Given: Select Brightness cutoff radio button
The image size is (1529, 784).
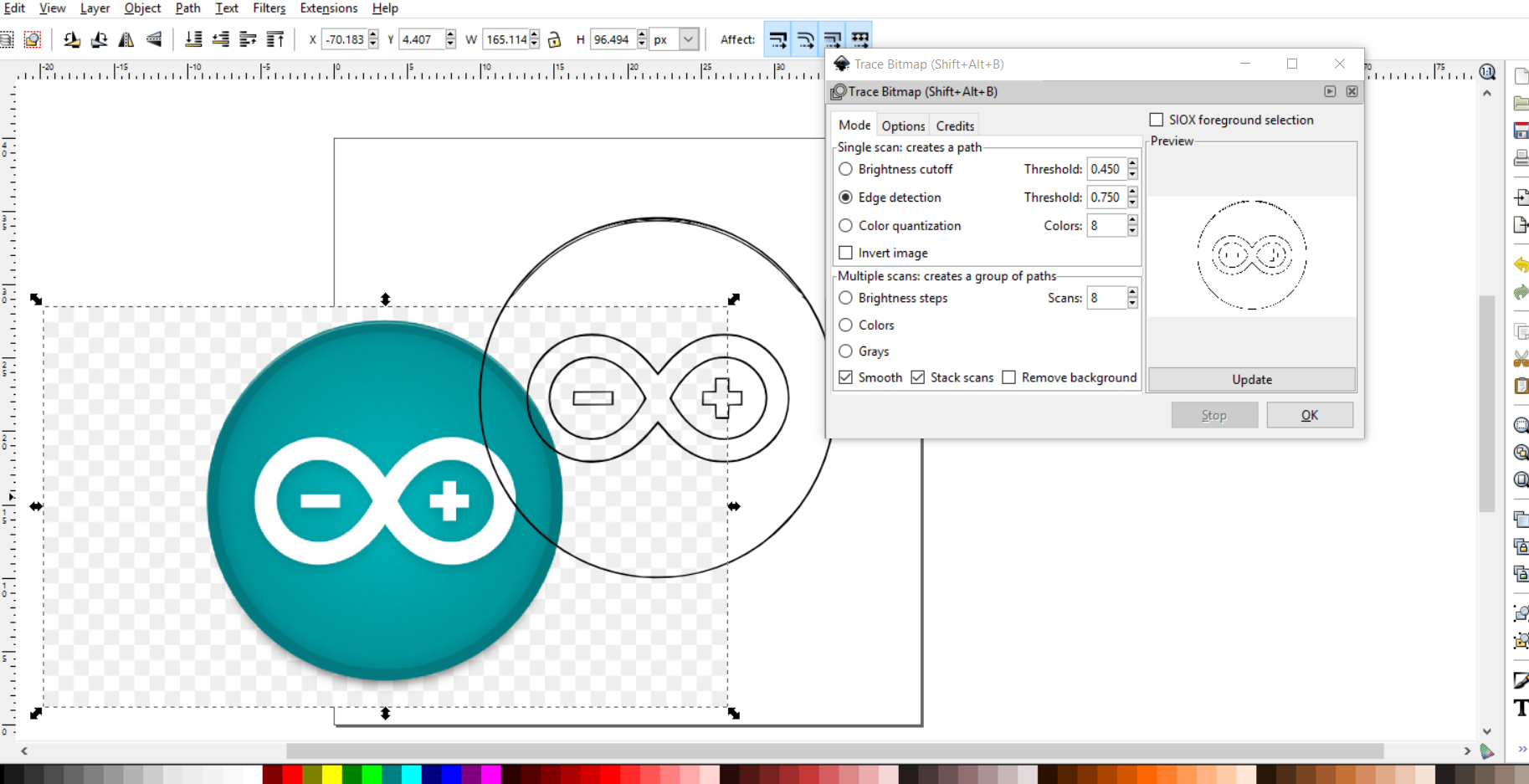Looking at the screenshot, I should point(846,169).
